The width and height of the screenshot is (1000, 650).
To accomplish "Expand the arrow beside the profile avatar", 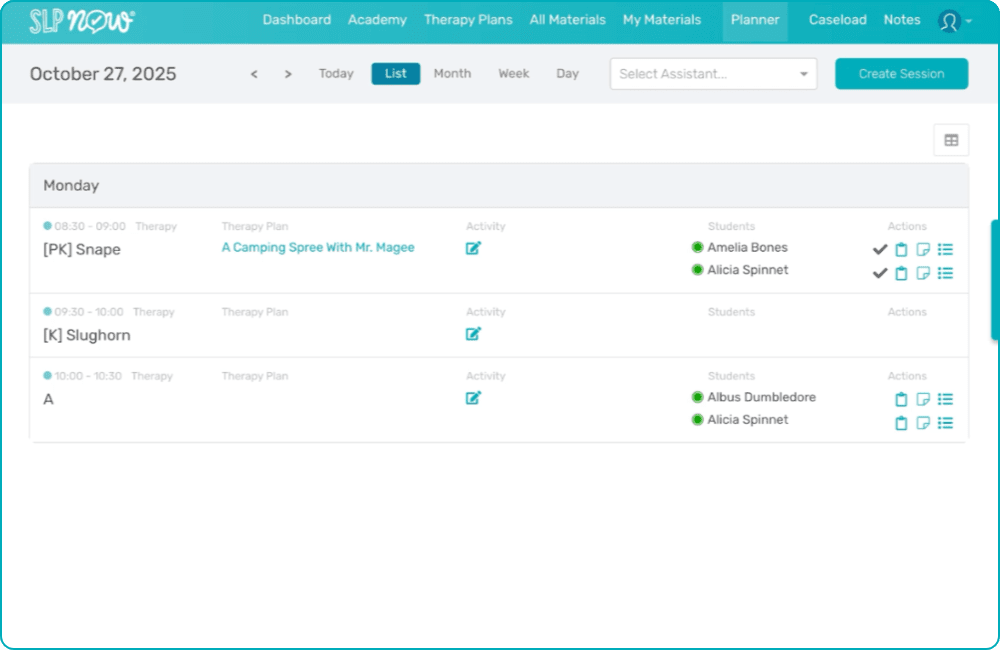I will pos(969,21).
